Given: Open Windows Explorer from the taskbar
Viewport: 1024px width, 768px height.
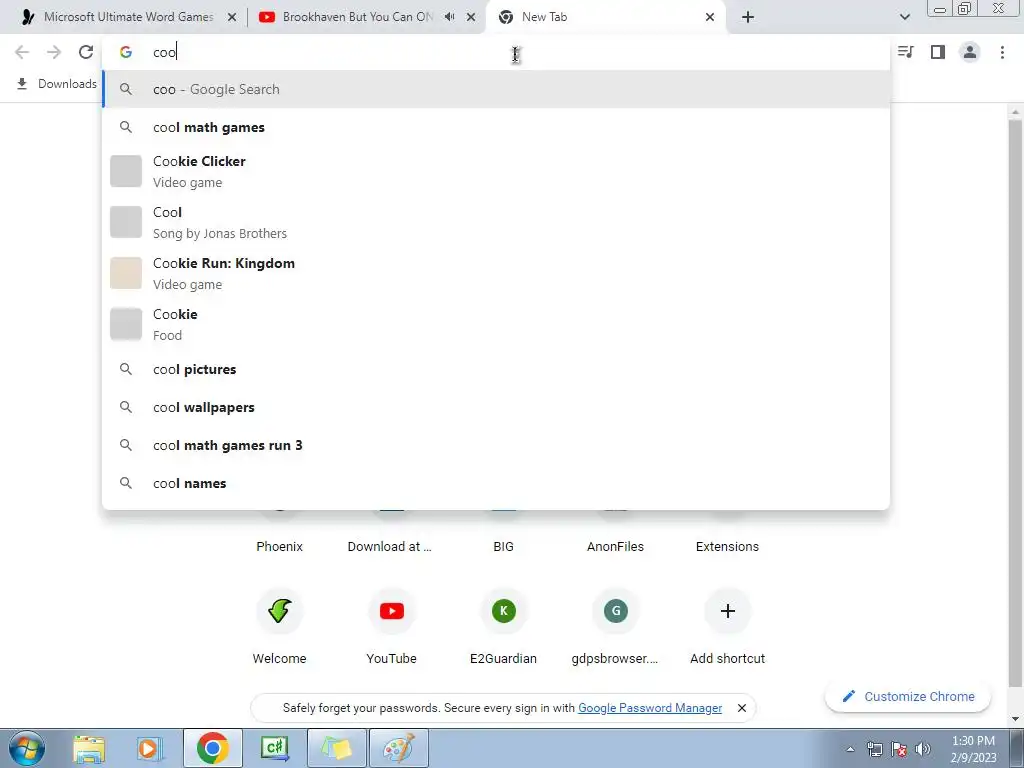Looking at the screenshot, I should click(x=89, y=748).
